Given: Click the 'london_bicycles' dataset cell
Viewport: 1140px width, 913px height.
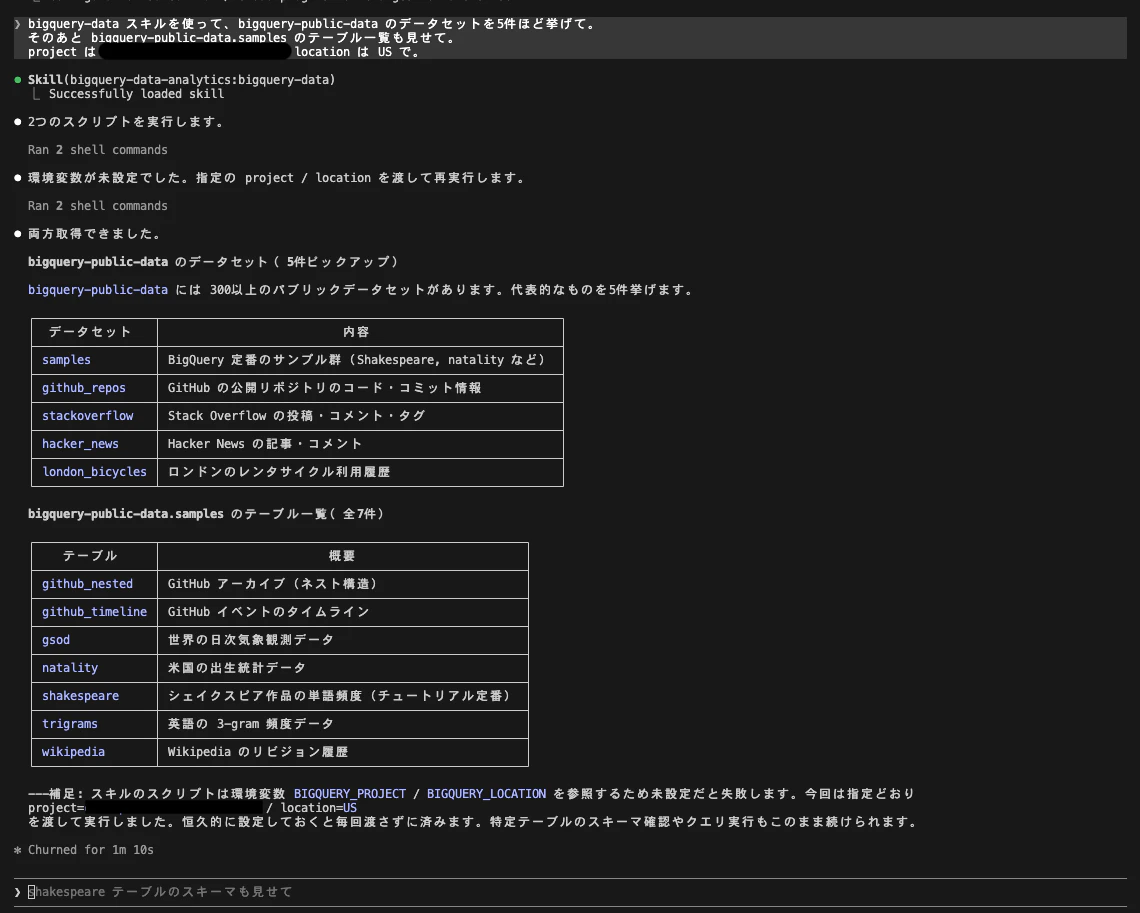Looking at the screenshot, I should point(95,472).
